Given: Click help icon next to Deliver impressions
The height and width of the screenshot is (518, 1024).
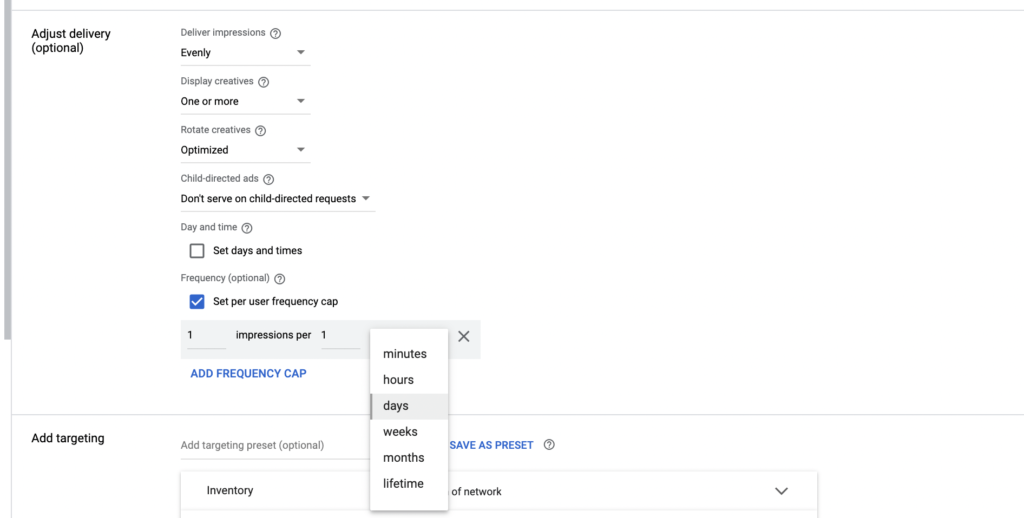Looking at the screenshot, I should pyautogui.click(x=276, y=33).
